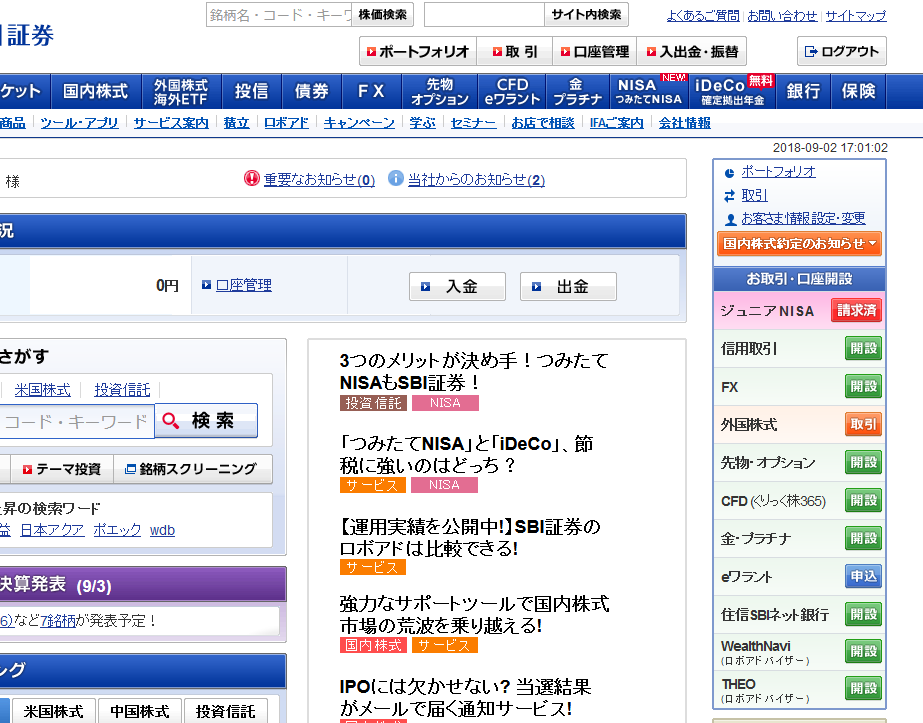Open article 3つのメリットが決め手！つみたてNISAもSBI証券

(x=474, y=372)
